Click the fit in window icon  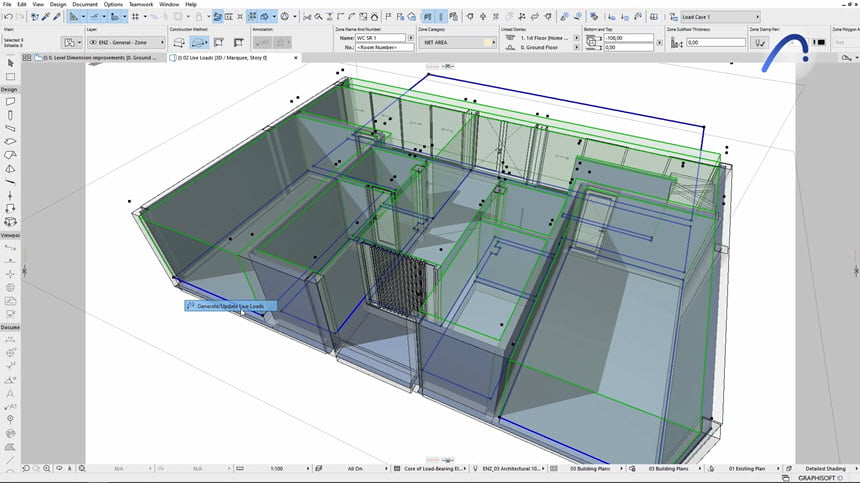(82, 469)
